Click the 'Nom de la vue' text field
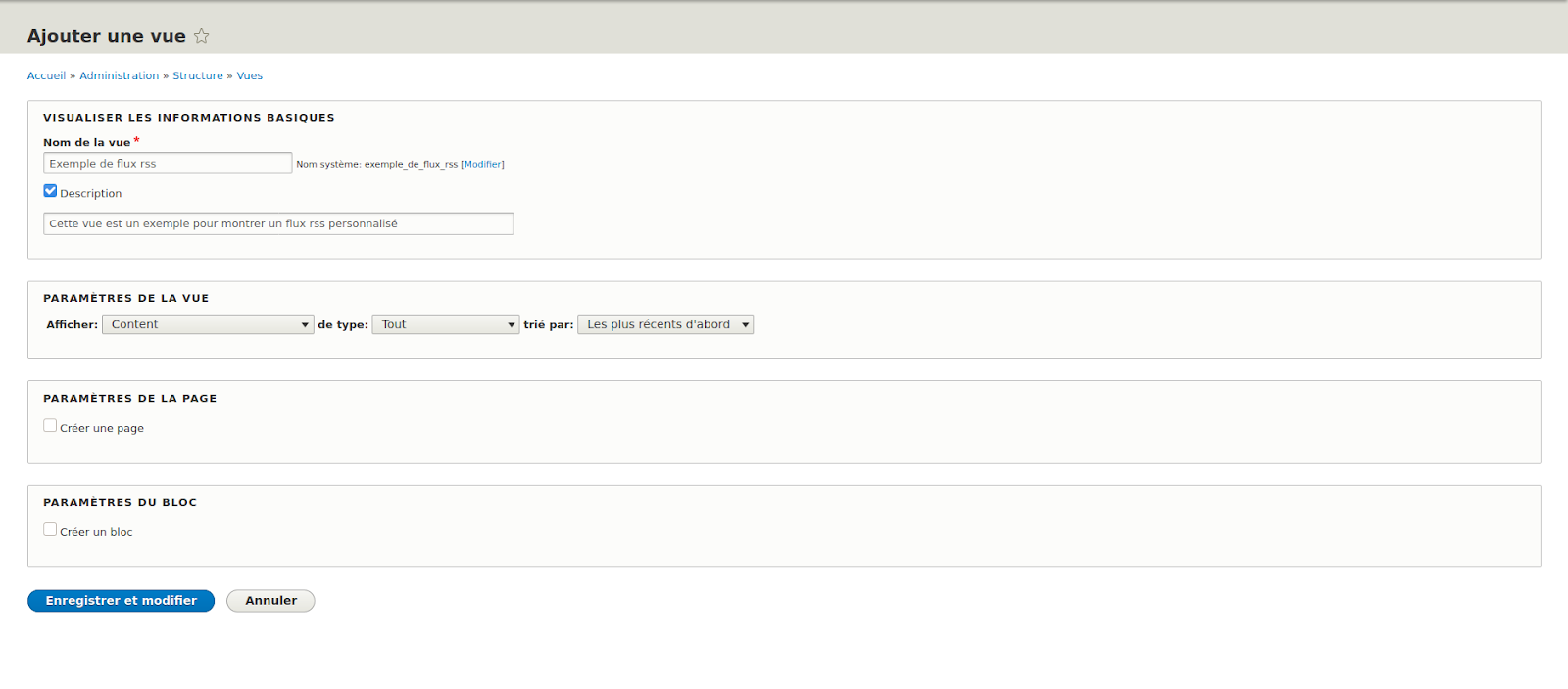The image size is (1568, 689). click(168, 164)
